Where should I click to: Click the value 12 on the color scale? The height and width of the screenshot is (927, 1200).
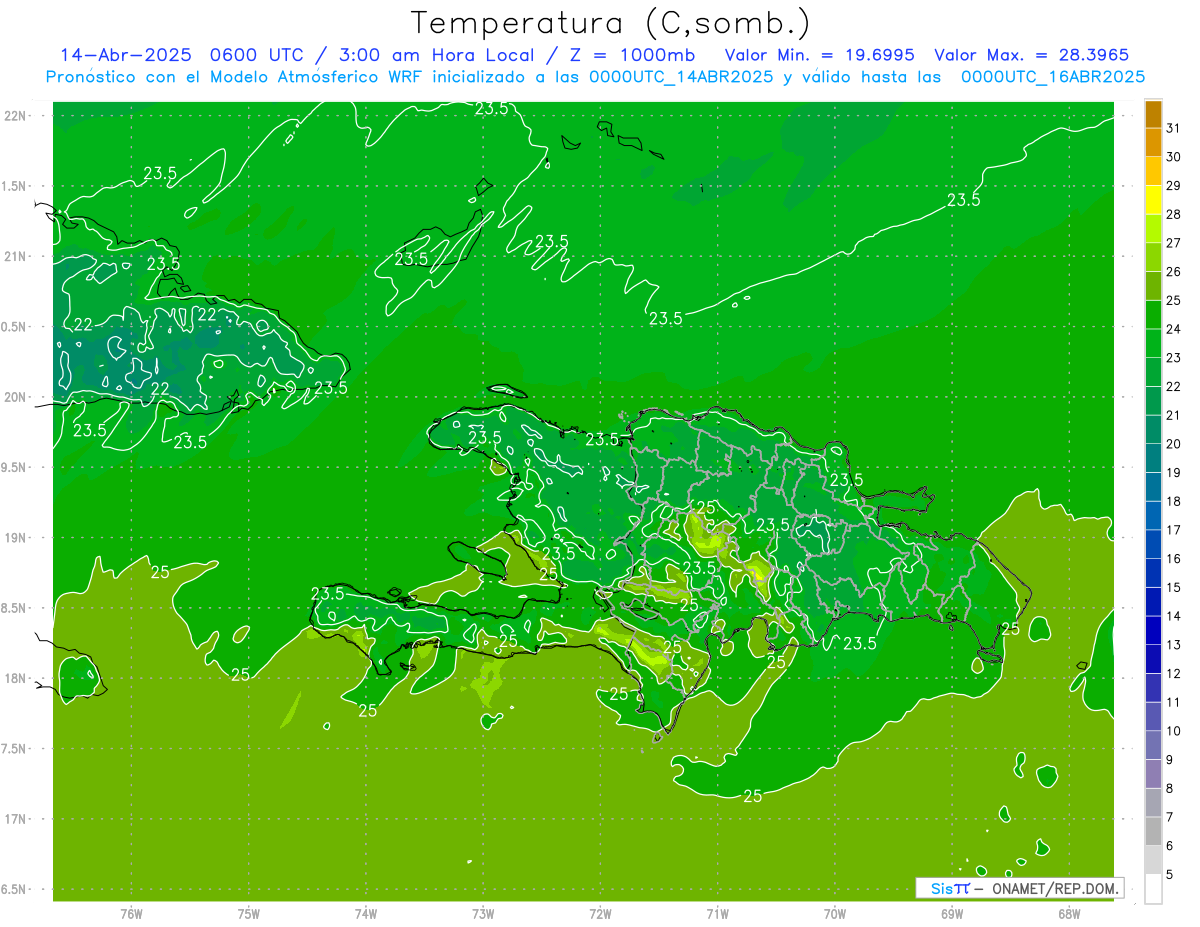tap(1174, 674)
